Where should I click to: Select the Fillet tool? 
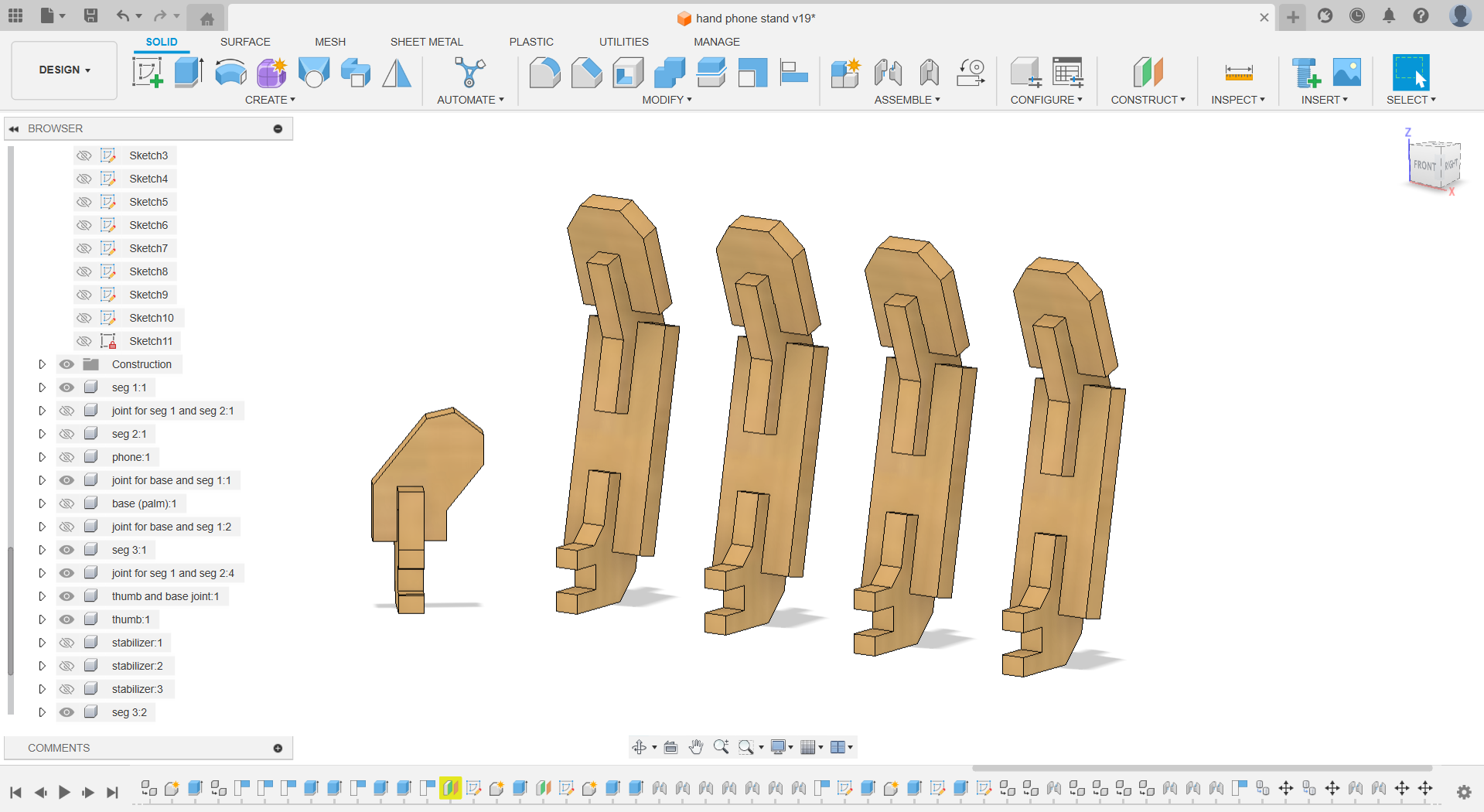(x=545, y=73)
